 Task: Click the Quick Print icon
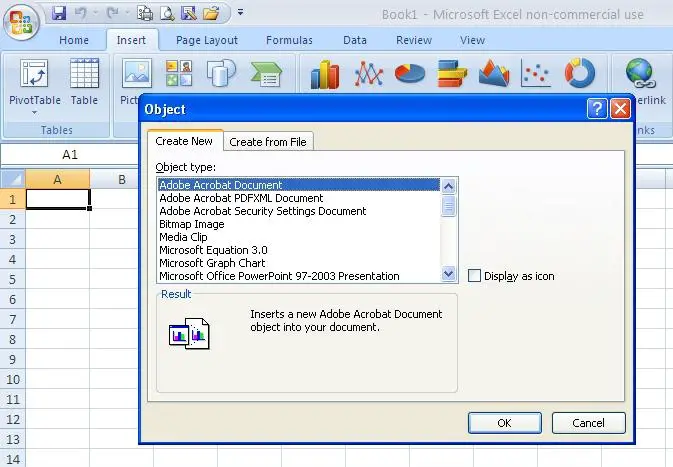click(x=145, y=13)
